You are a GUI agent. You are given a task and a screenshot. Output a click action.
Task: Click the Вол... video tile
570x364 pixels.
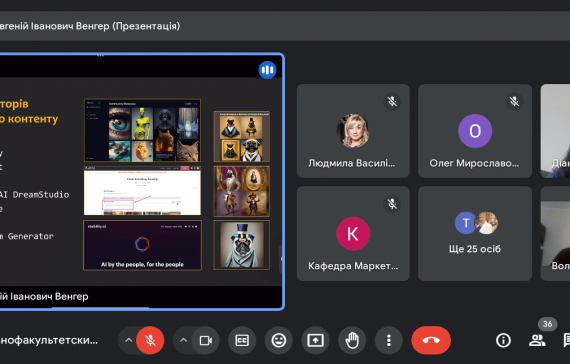pyautogui.click(x=555, y=233)
